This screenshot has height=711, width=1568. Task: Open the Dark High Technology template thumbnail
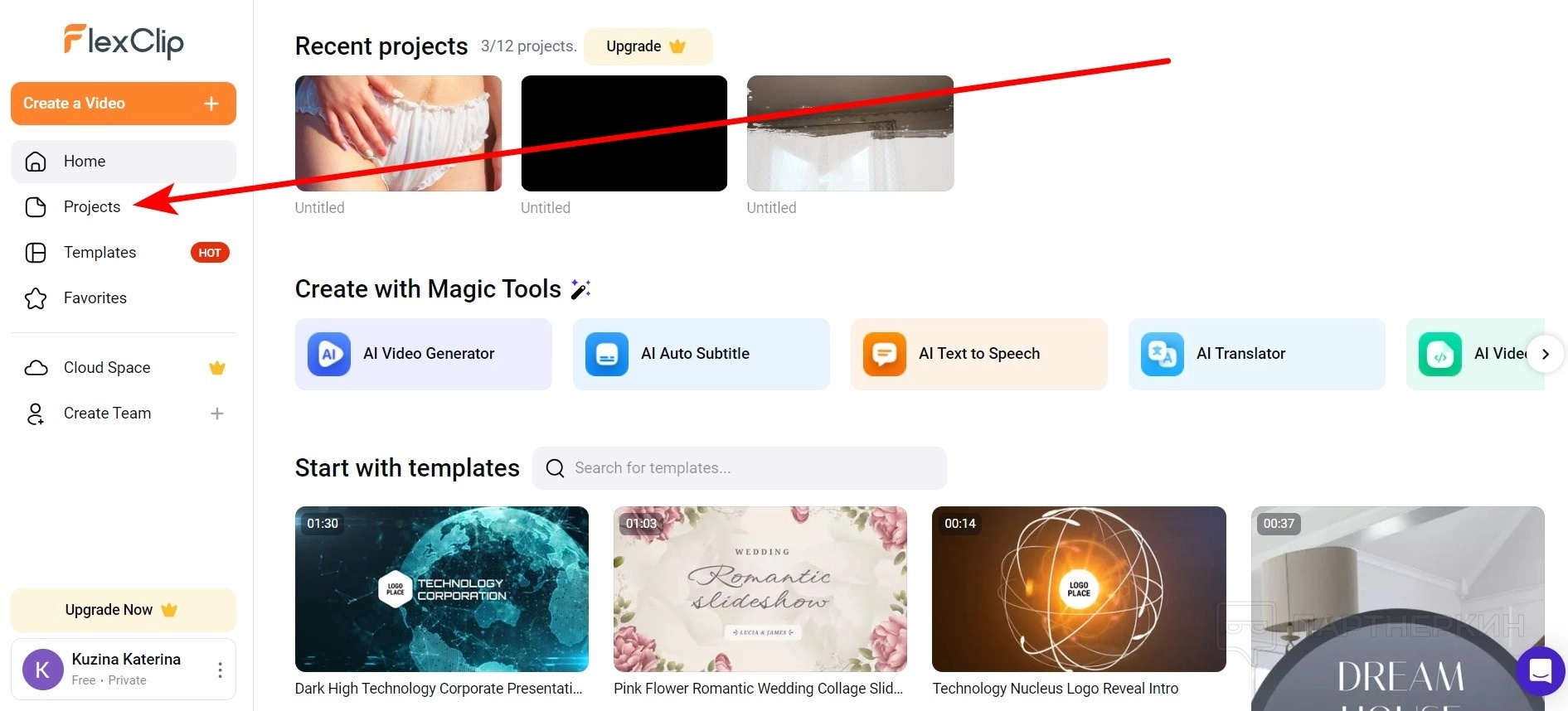442,589
